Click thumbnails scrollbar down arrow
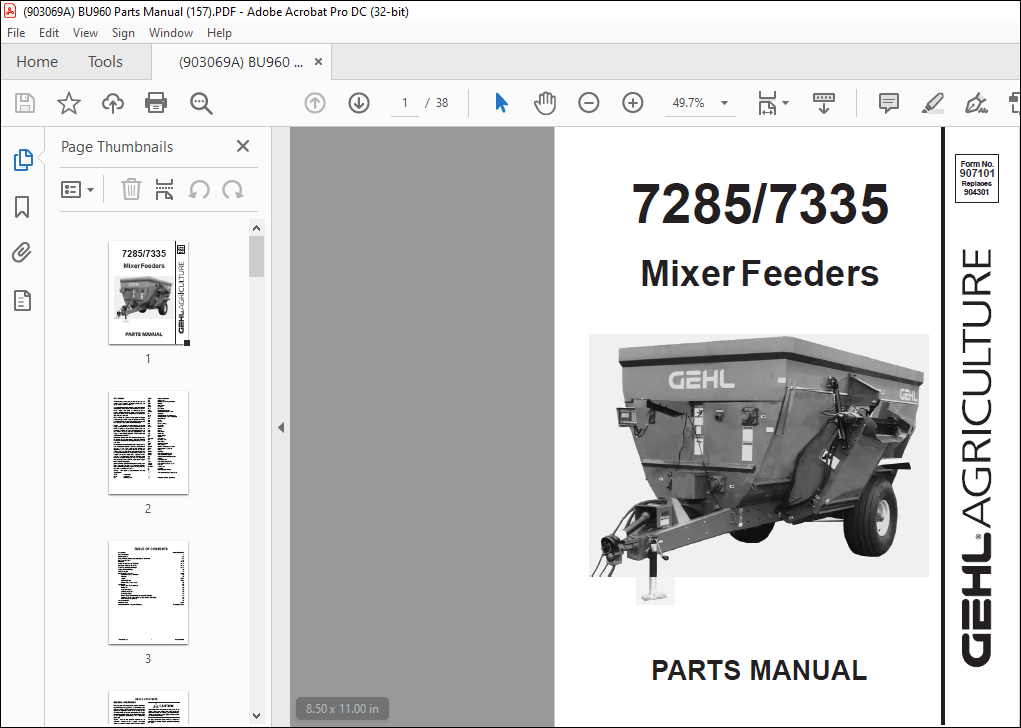1021x728 pixels. click(257, 716)
